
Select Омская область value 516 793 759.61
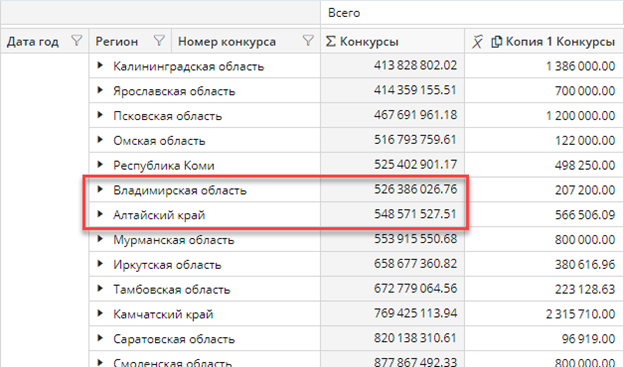tap(415, 140)
